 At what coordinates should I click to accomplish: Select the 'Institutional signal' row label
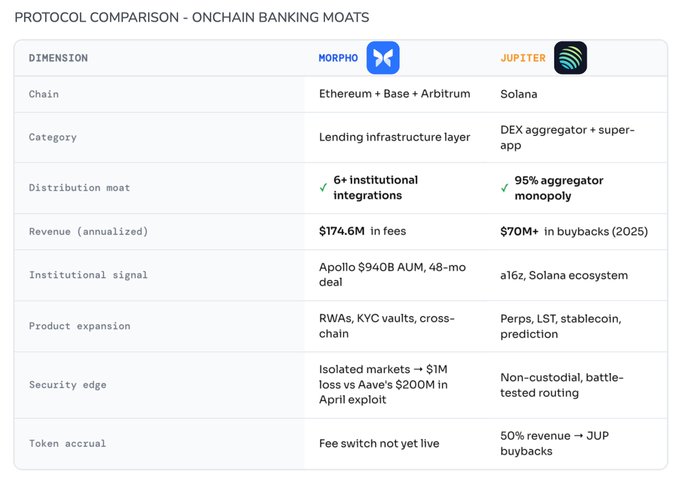[88, 275]
